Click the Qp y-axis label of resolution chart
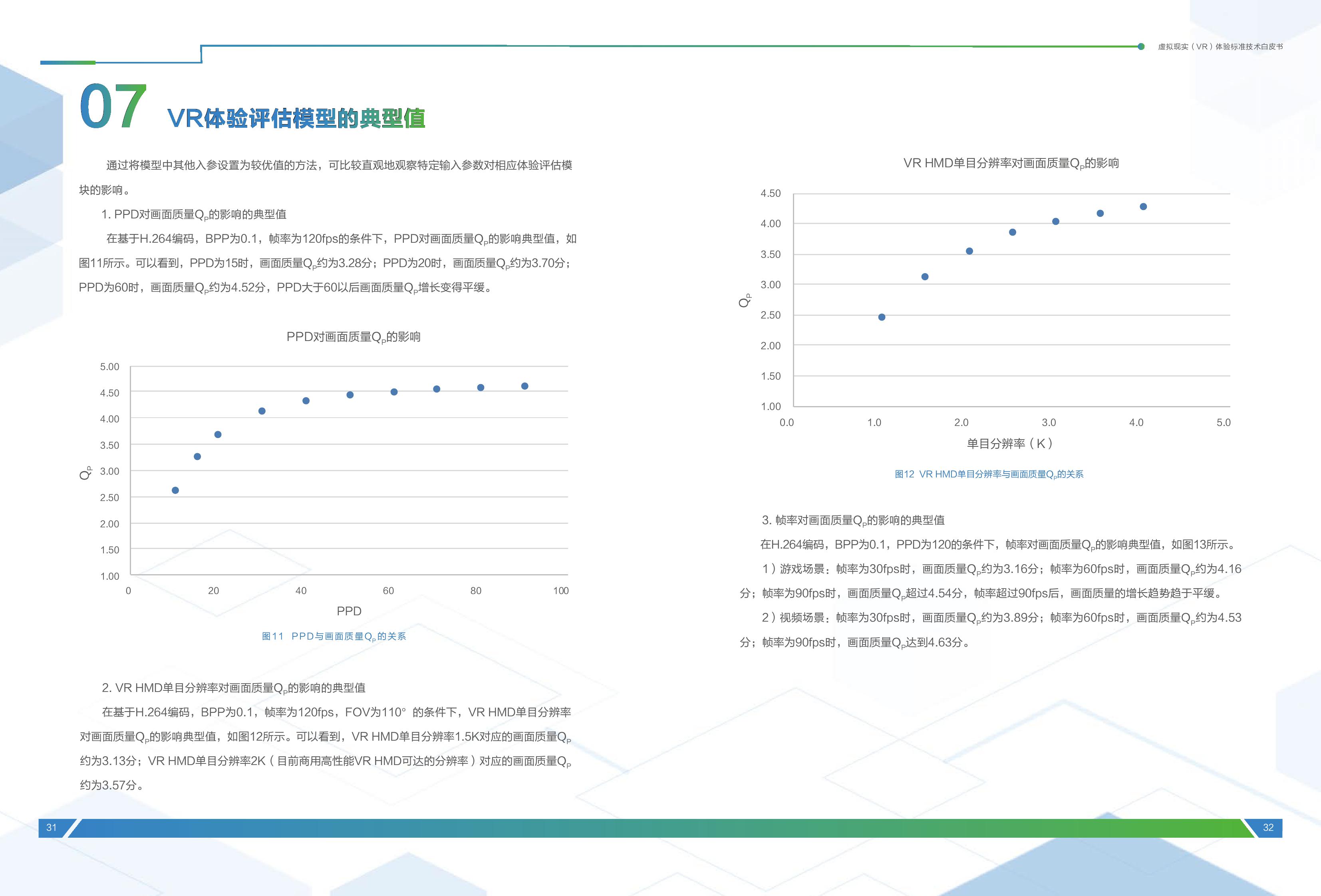This screenshot has width=1321, height=896. click(x=745, y=301)
